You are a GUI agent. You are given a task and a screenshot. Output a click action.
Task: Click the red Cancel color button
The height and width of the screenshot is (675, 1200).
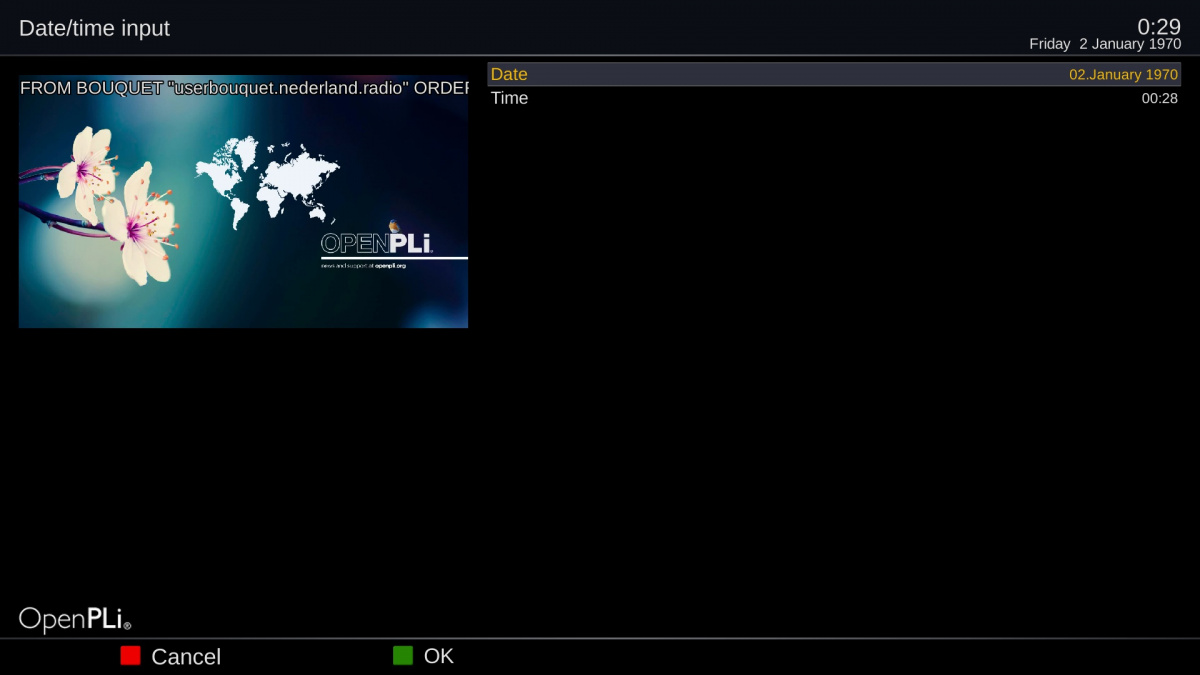pos(130,656)
